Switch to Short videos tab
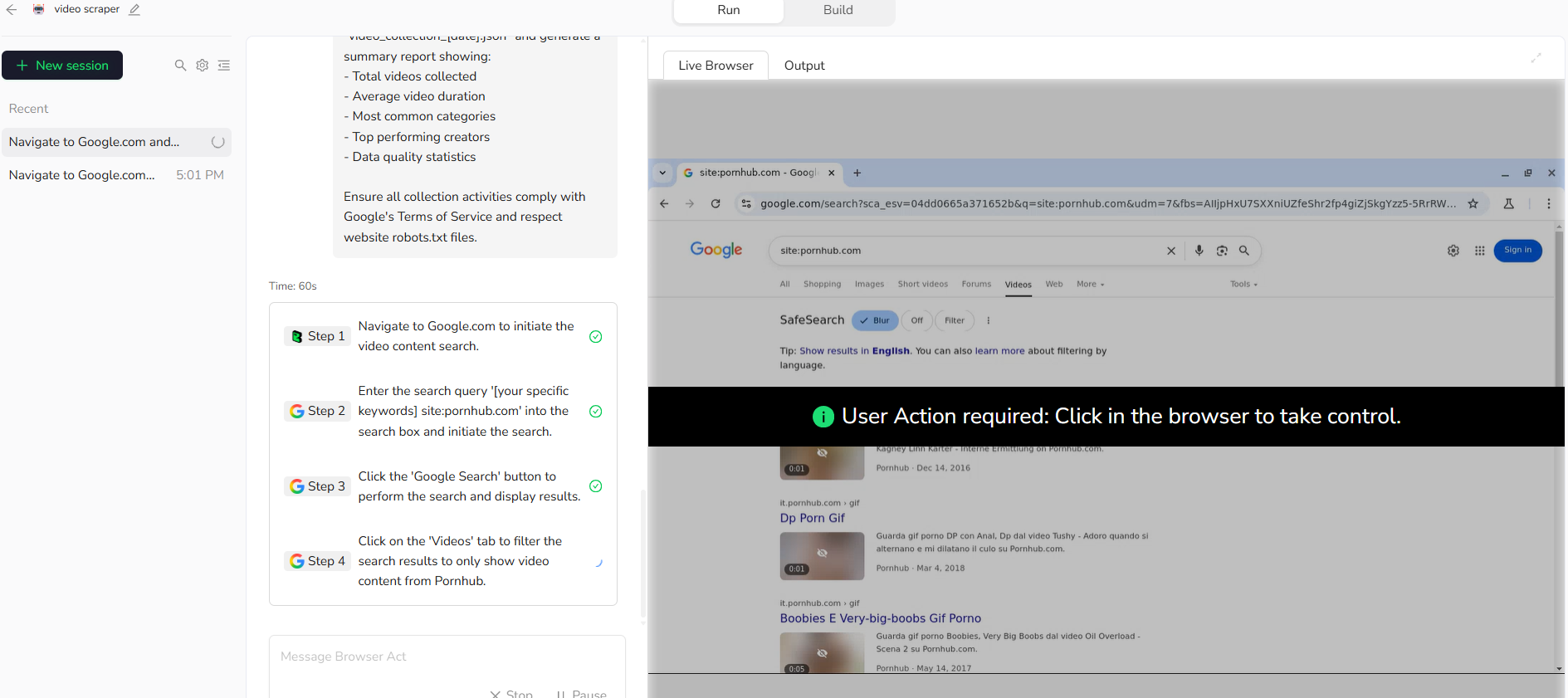The width and height of the screenshot is (1568, 698). point(922,285)
